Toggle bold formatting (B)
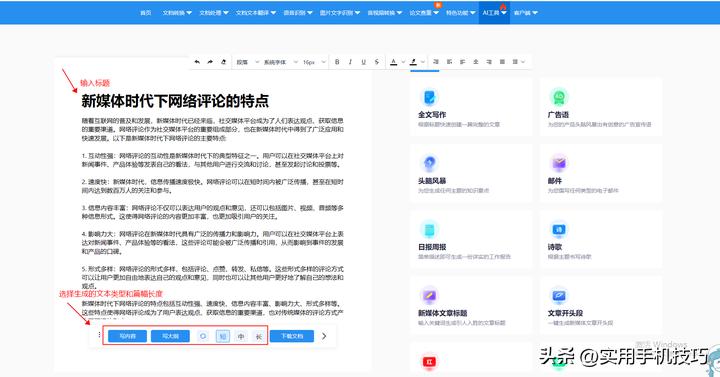Viewport: 720px width, 377px height. pyautogui.click(x=337, y=62)
